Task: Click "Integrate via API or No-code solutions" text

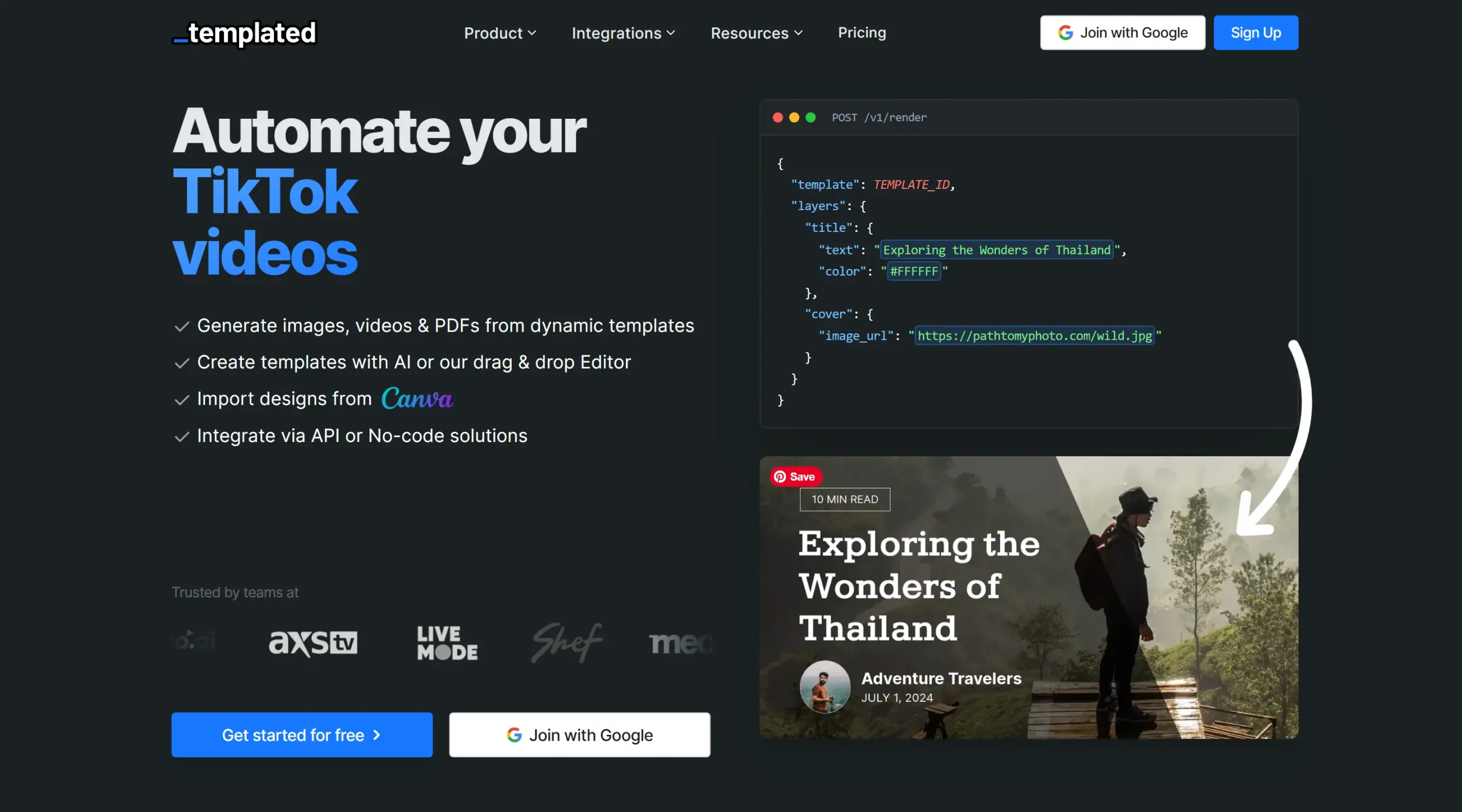Action: click(x=362, y=436)
